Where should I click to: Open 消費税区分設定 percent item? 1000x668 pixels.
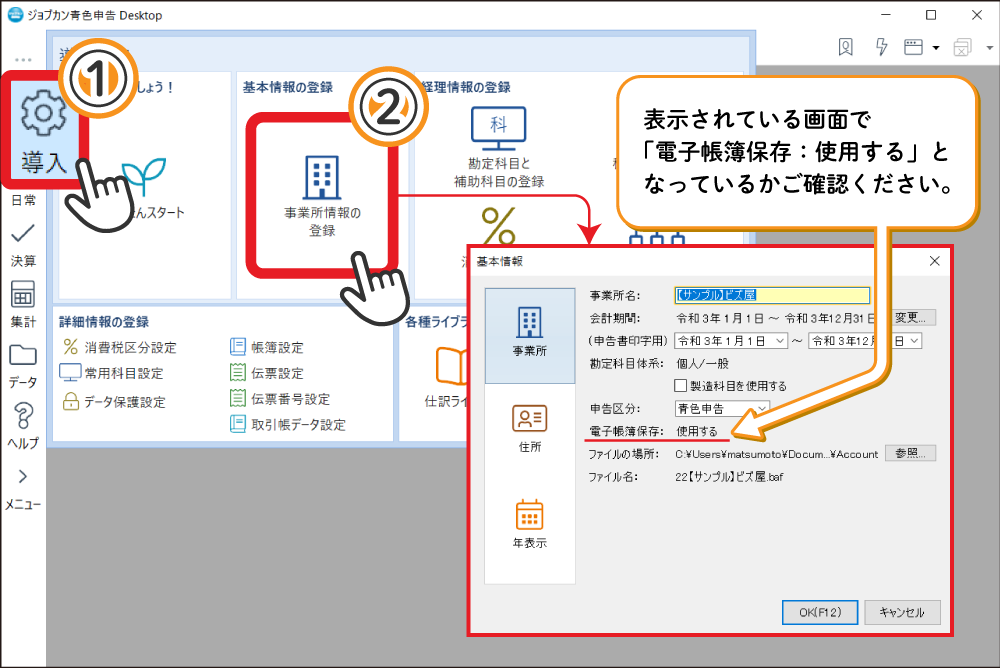click(x=120, y=347)
